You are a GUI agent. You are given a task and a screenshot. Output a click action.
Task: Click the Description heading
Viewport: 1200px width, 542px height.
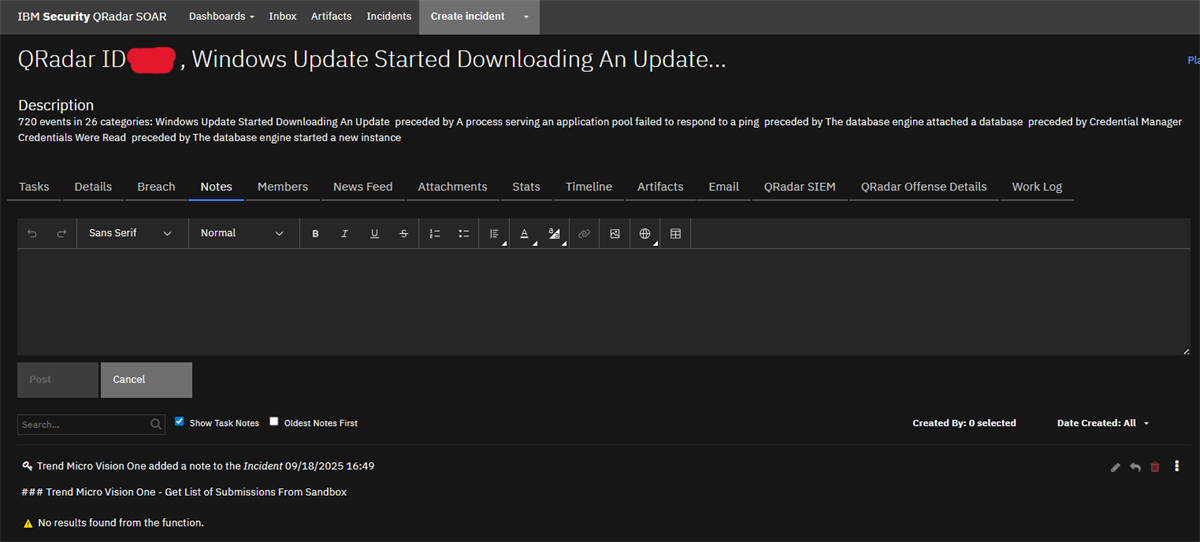click(56, 105)
